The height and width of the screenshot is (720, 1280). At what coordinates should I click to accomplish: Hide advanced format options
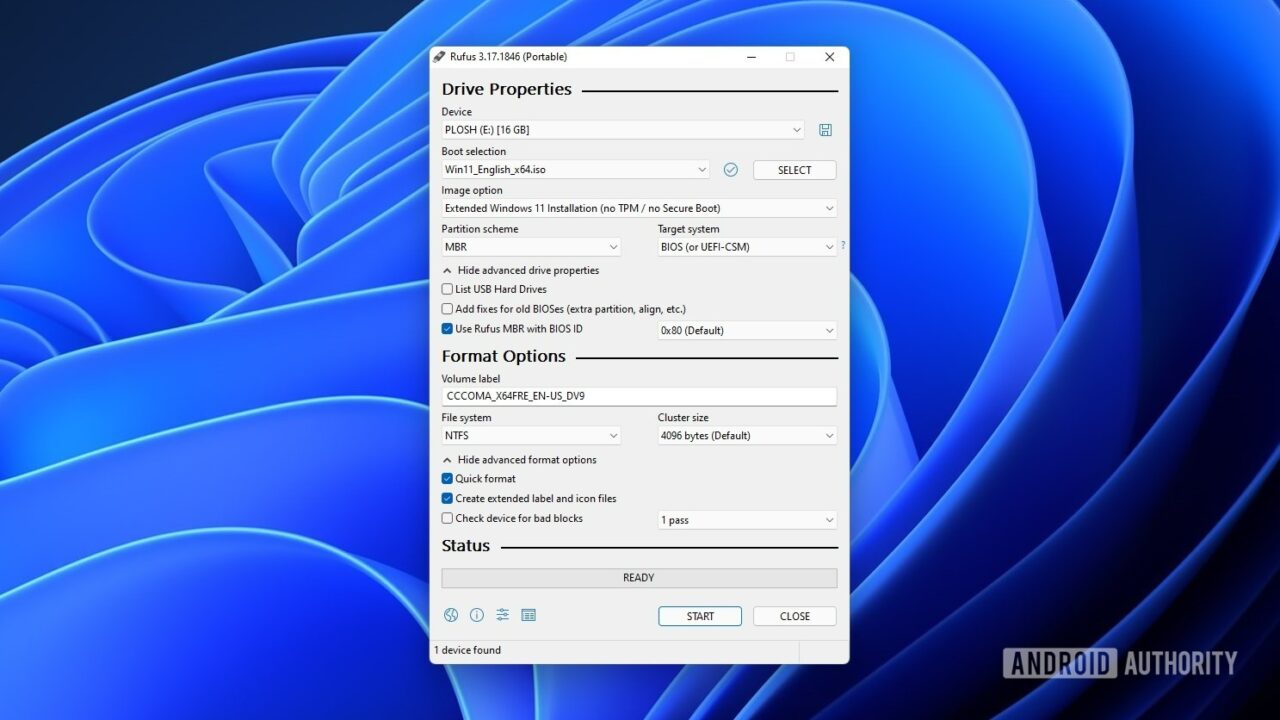click(519, 459)
